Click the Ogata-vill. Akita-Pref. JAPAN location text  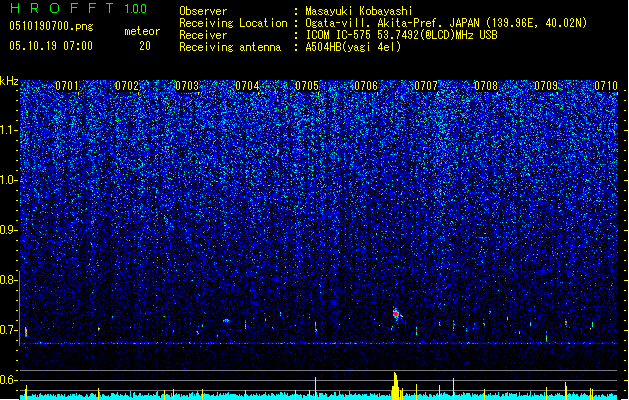click(x=446, y=23)
